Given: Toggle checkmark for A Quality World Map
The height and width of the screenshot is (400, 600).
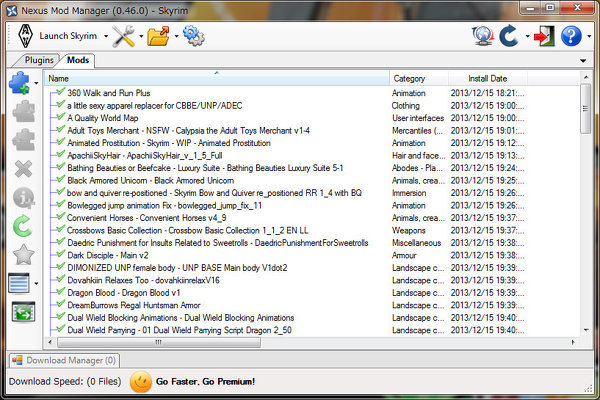Looking at the screenshot, I should 61,118.
